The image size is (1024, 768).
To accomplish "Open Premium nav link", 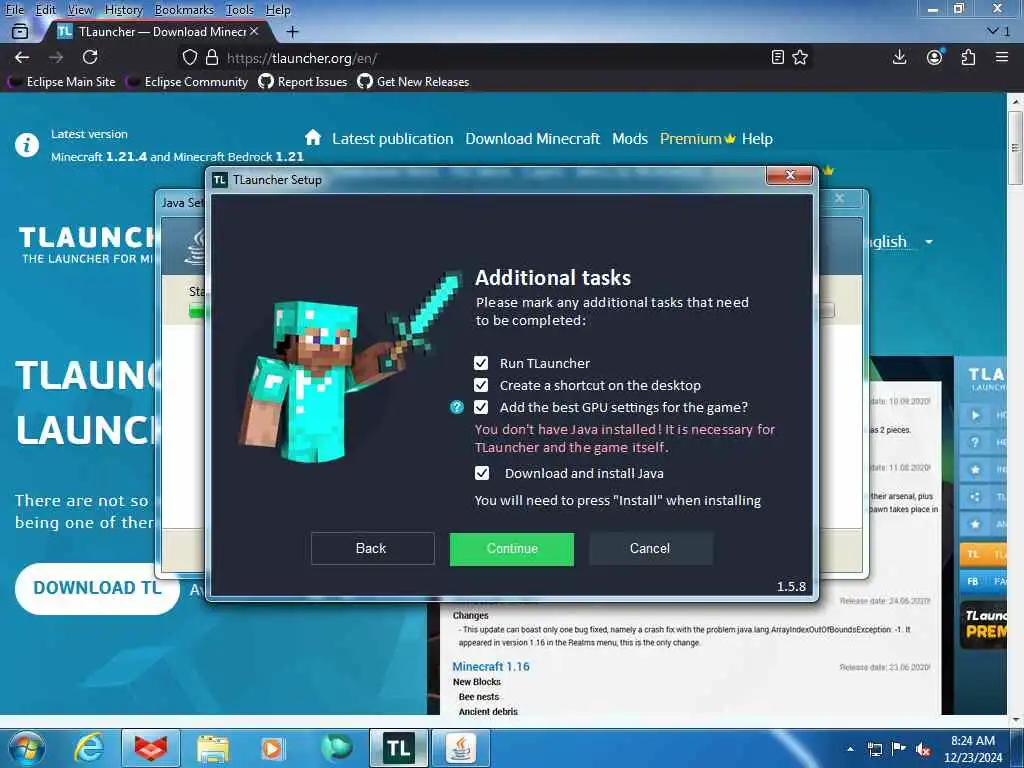I will [697, 139].
